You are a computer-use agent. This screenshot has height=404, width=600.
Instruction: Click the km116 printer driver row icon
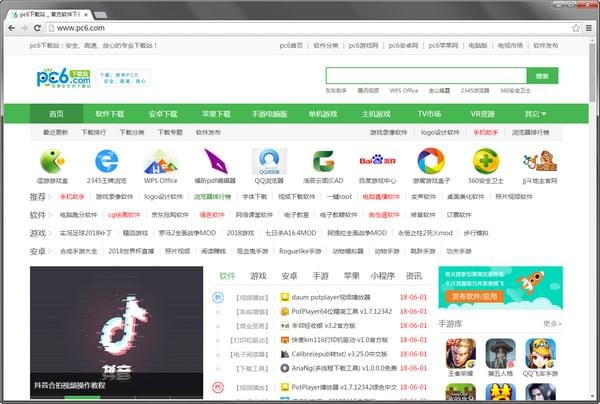pos(284,340)
